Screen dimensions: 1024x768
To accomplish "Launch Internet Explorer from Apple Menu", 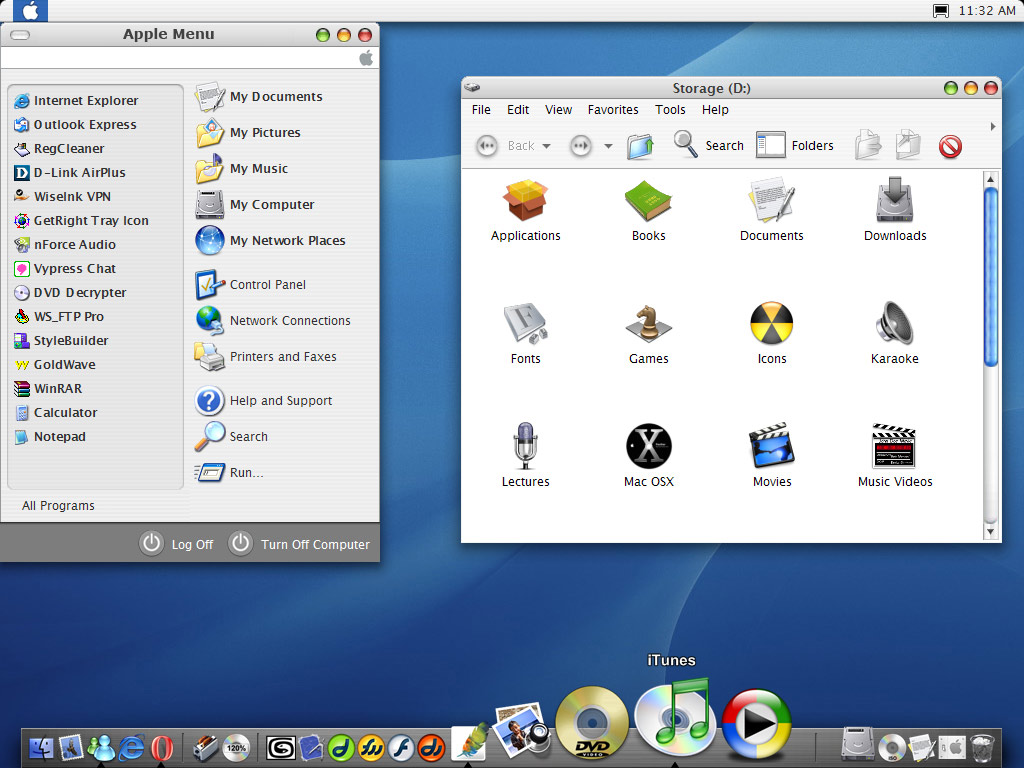I will coord(76,101).
